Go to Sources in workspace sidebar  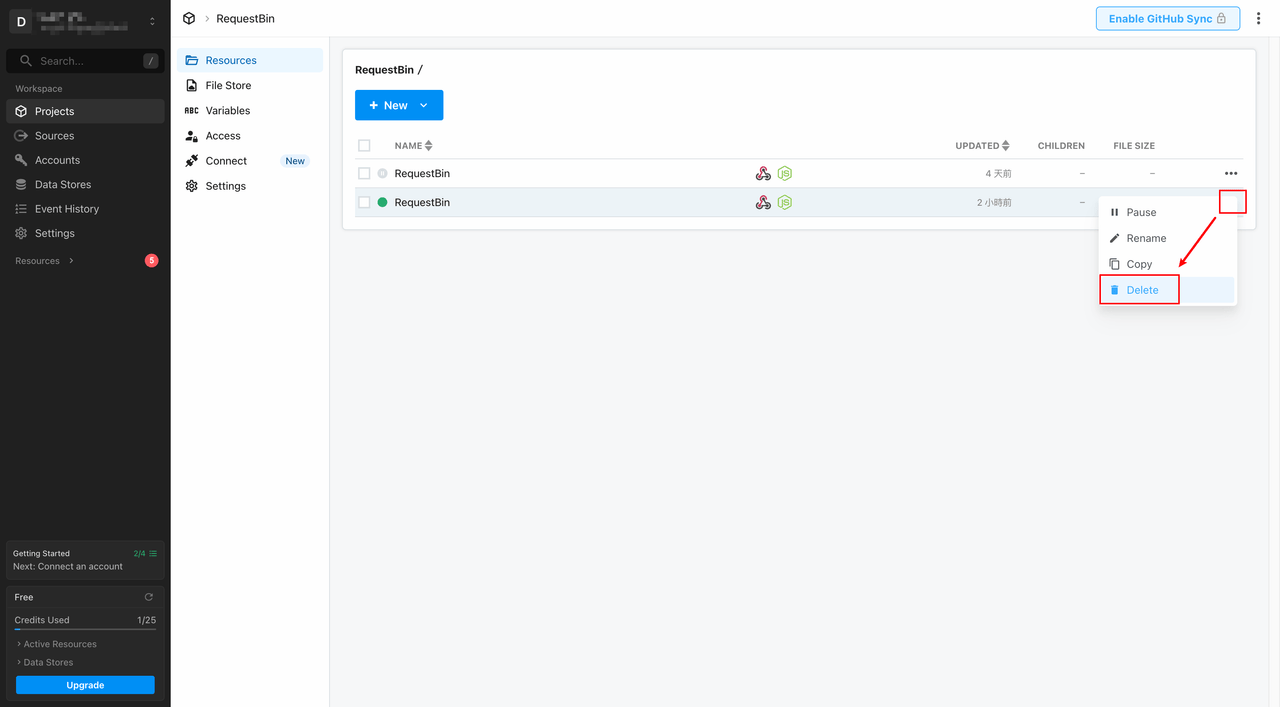pyautogui.click(x=85, y=136)
